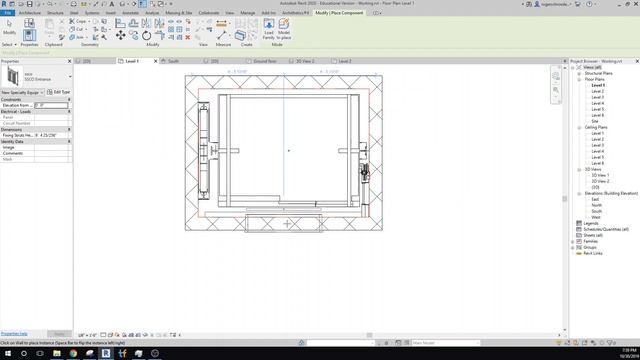Expand the Families node
640x360 pixels.
pos(573,242)
